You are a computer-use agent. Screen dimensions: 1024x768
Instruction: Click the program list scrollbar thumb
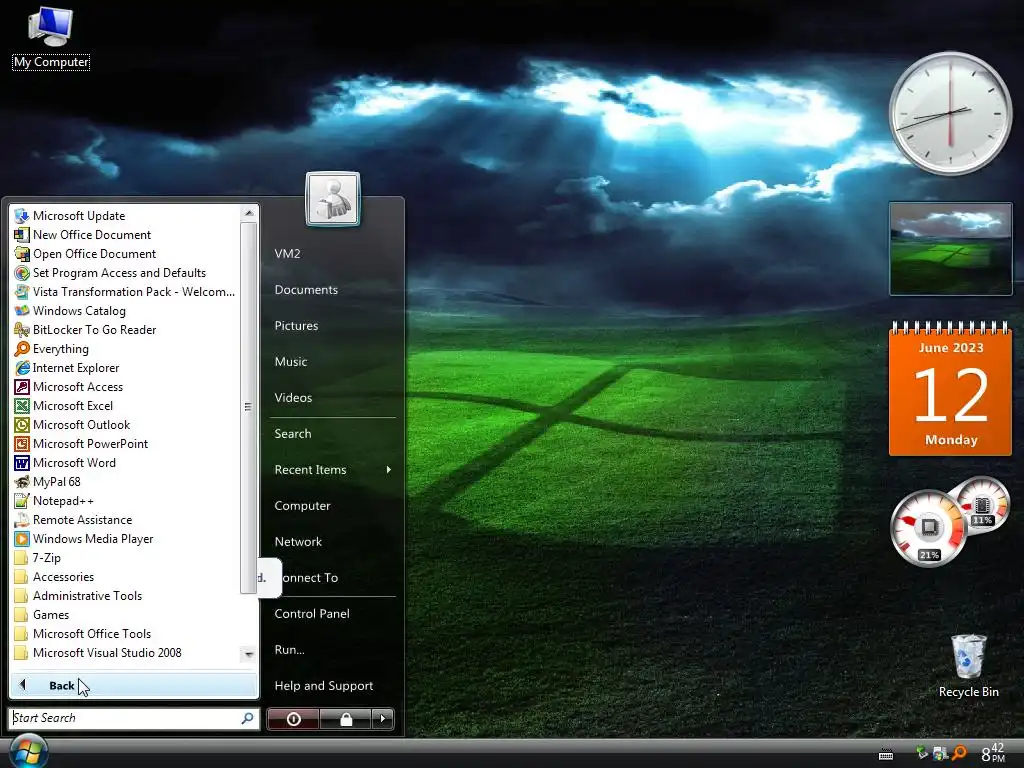click(x=248, y=408)
